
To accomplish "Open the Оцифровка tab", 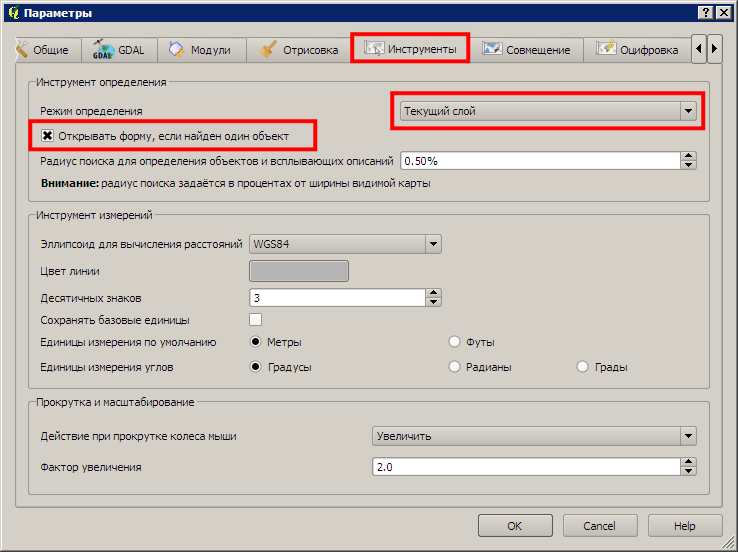I will point(637,50).
